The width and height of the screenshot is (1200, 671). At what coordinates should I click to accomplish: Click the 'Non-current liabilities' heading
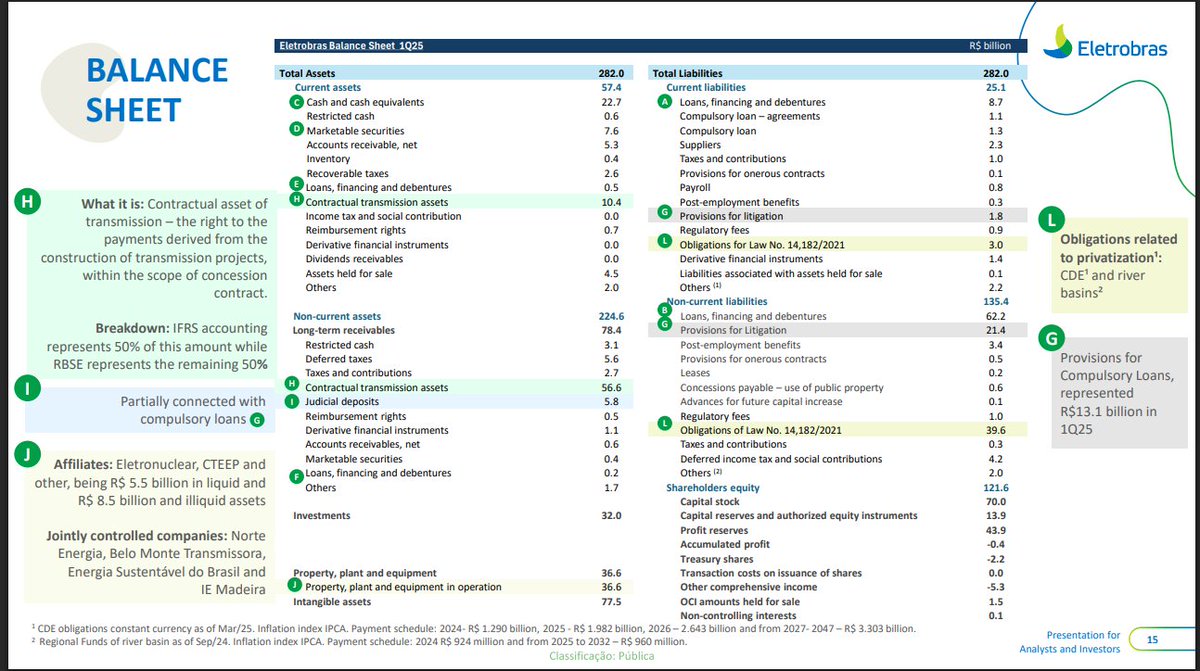[717, 301]
